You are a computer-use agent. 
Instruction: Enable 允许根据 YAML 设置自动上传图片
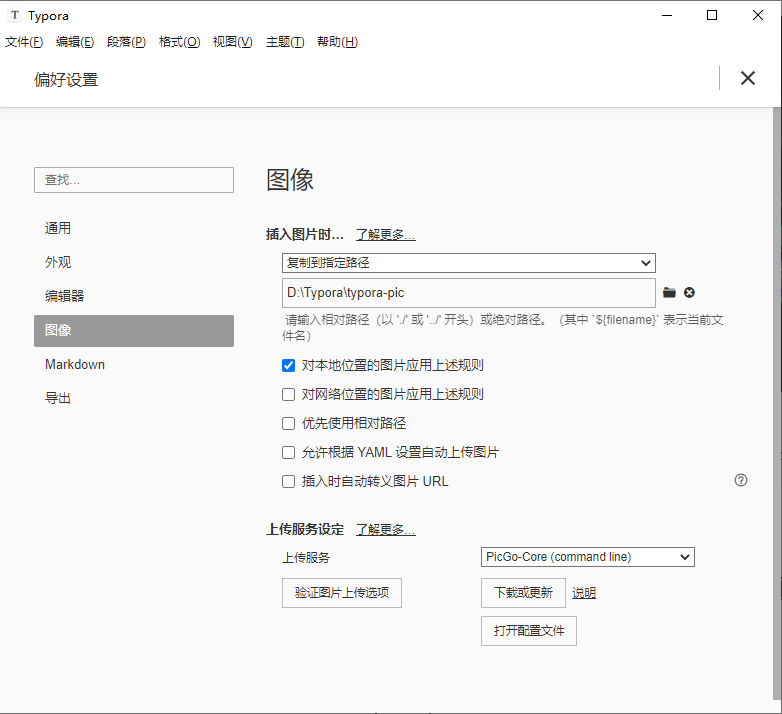tap(288, 452)
